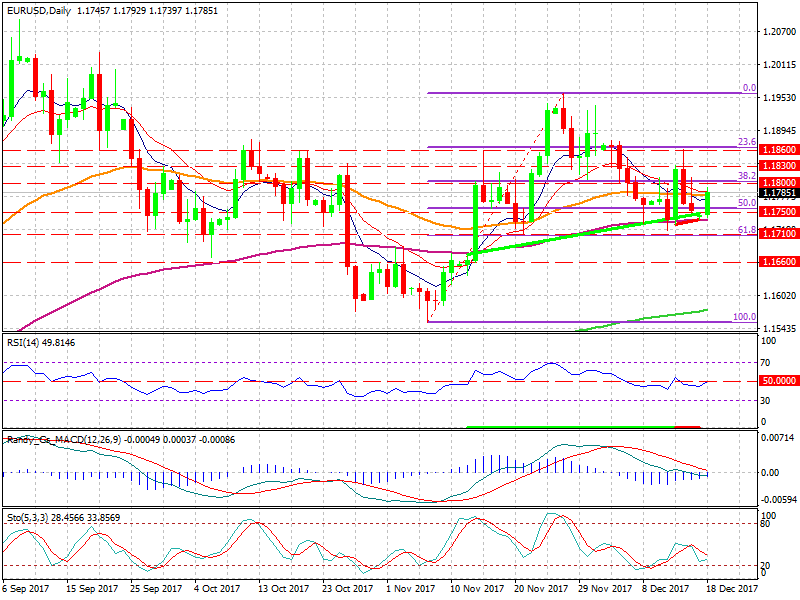Click the red 50.0000 RSI level tag
The image size is (800, 600).
779,381
